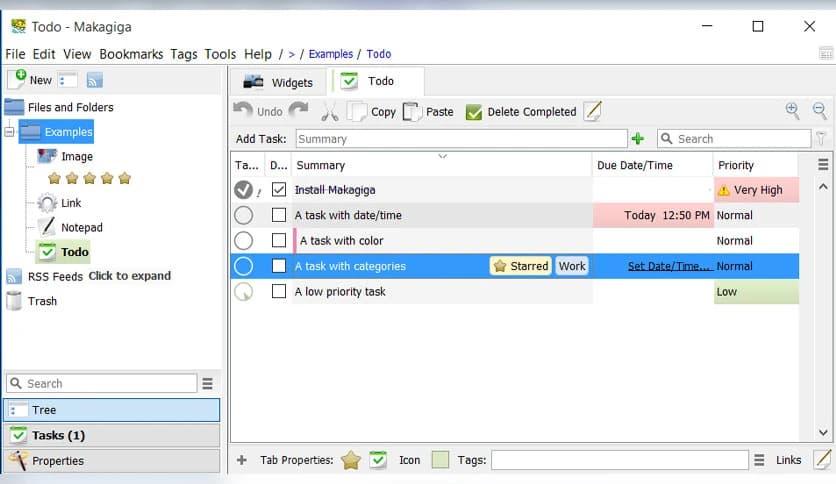The height and width of the screenshot is (484, 836).
Task: Click the filter funnel icon next to task search
Action: tap(822, 139)
